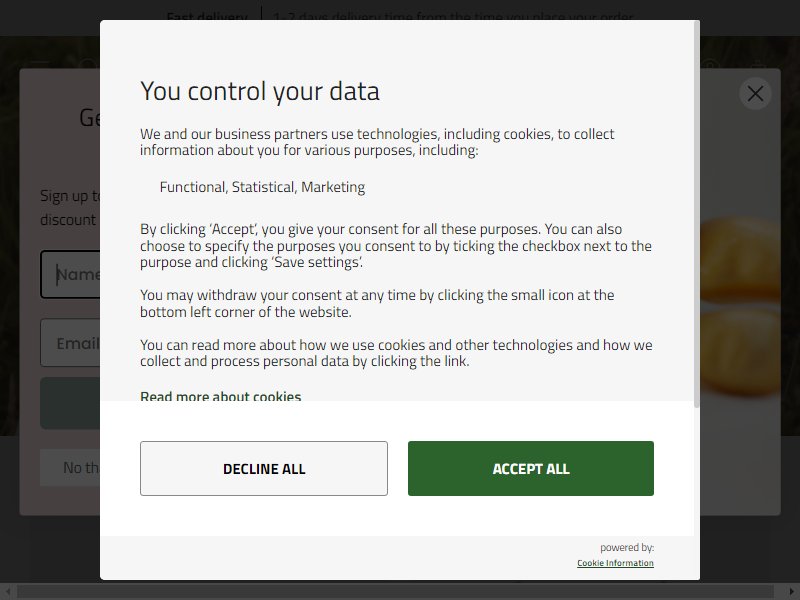Click the dimmed shopping cart icon
800x600 pixels.
[759, 64]
